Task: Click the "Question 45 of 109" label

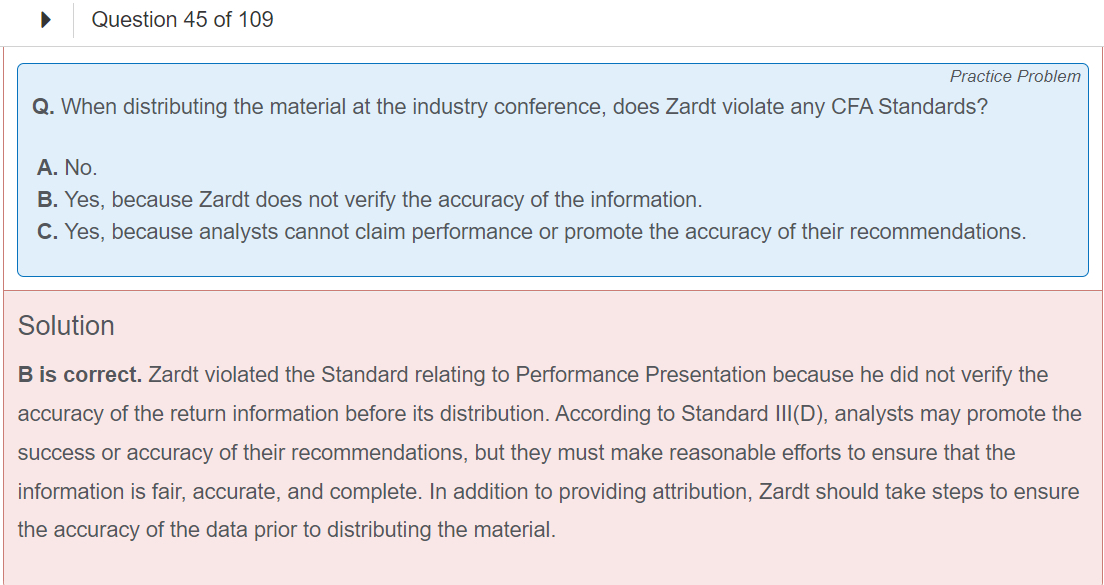Action: pos(182,20)
